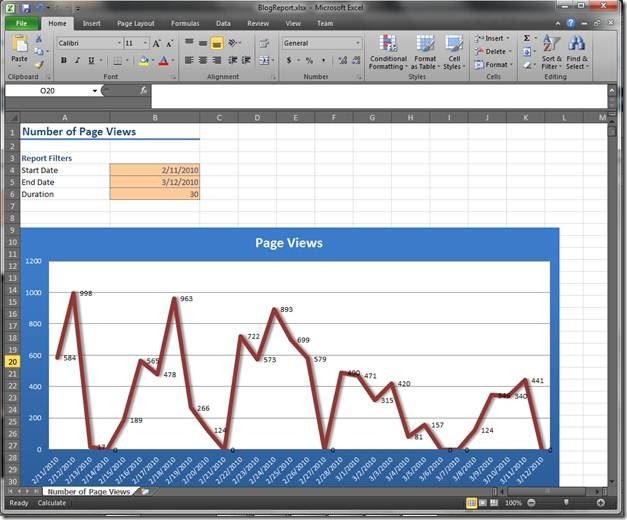This screenshot has height=520, width=627.
Task: Click the Cut scissors icon
Action: pos(39,39)
